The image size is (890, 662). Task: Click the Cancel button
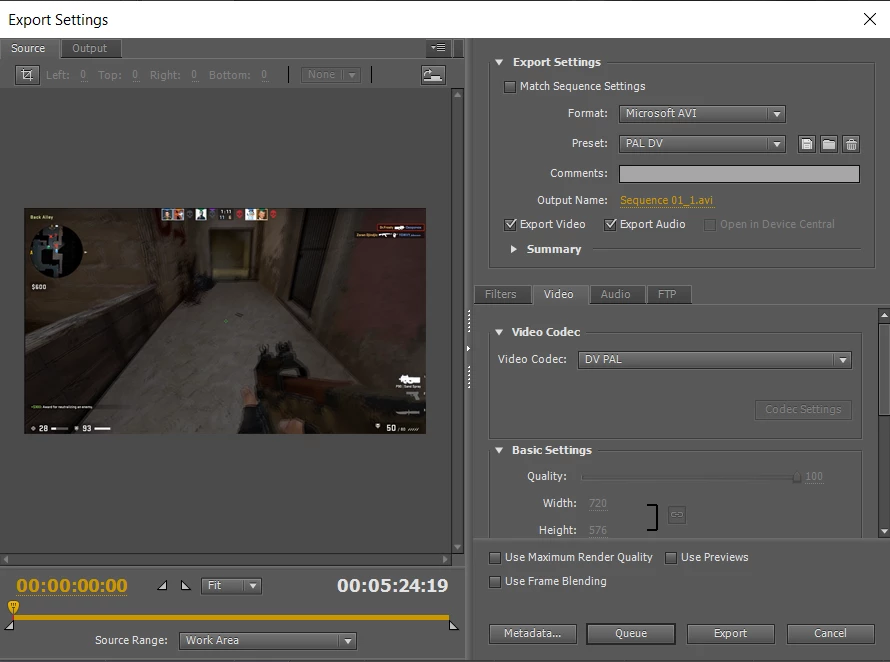tap(830, 634)
